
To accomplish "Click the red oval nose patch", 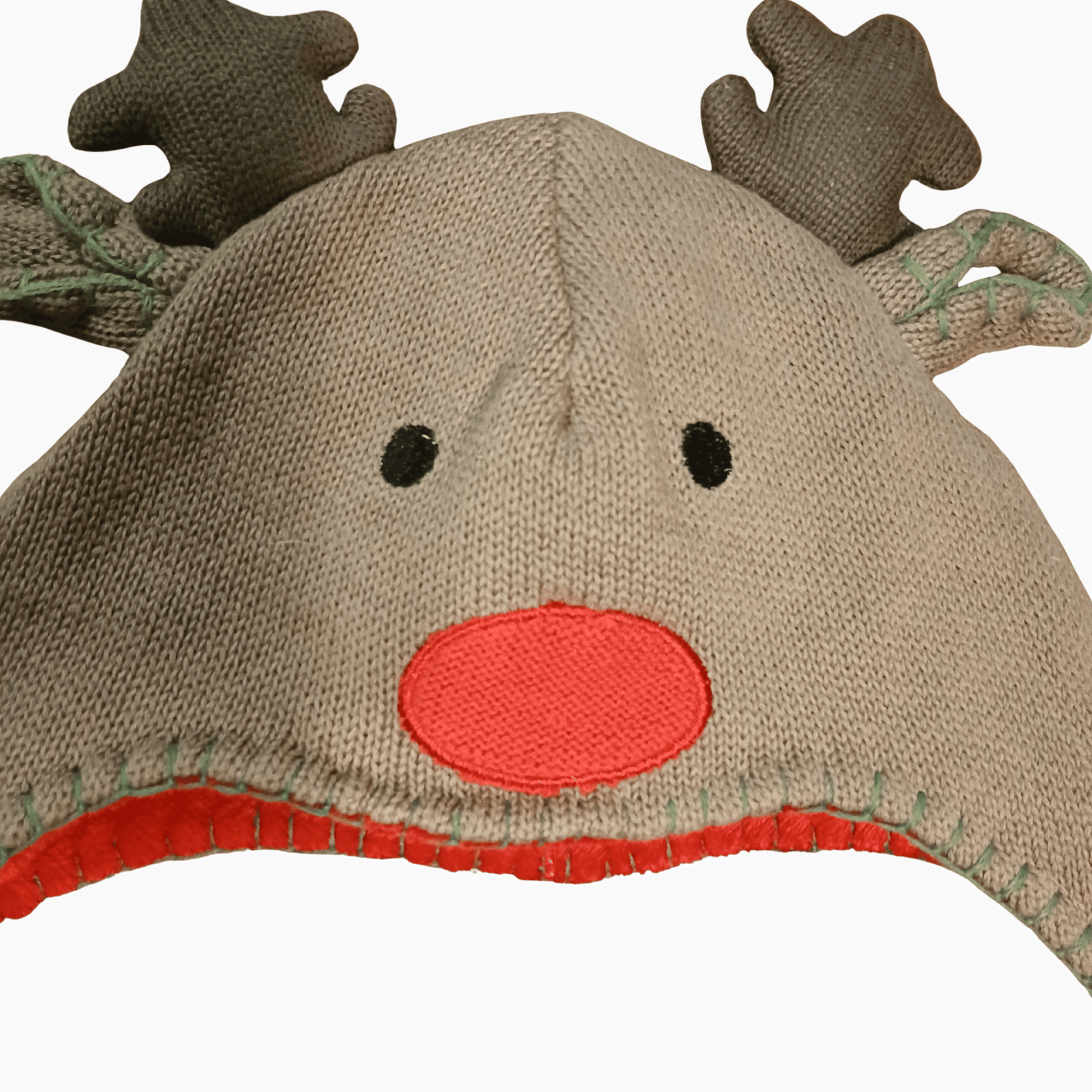I will pos(557,700).
